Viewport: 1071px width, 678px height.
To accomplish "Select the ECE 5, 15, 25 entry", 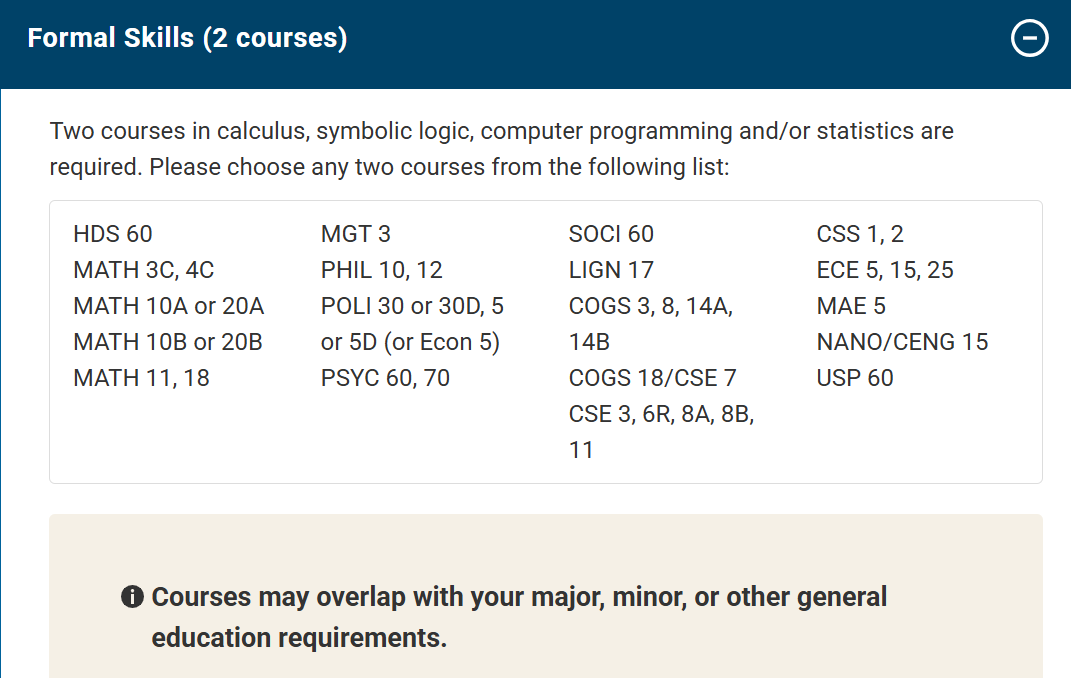I will point(885,270).
